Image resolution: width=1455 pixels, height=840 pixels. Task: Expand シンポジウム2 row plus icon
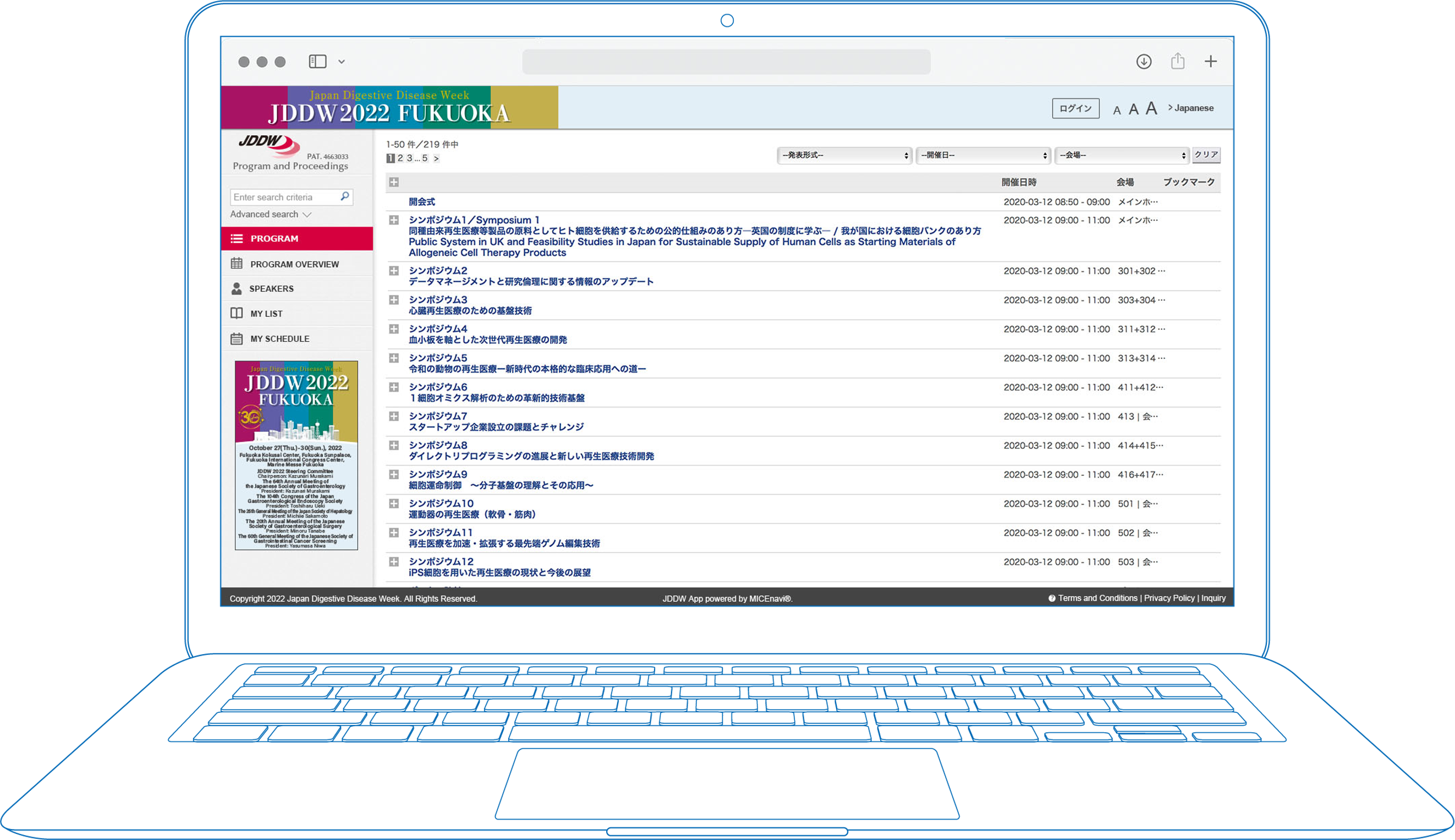394,271
